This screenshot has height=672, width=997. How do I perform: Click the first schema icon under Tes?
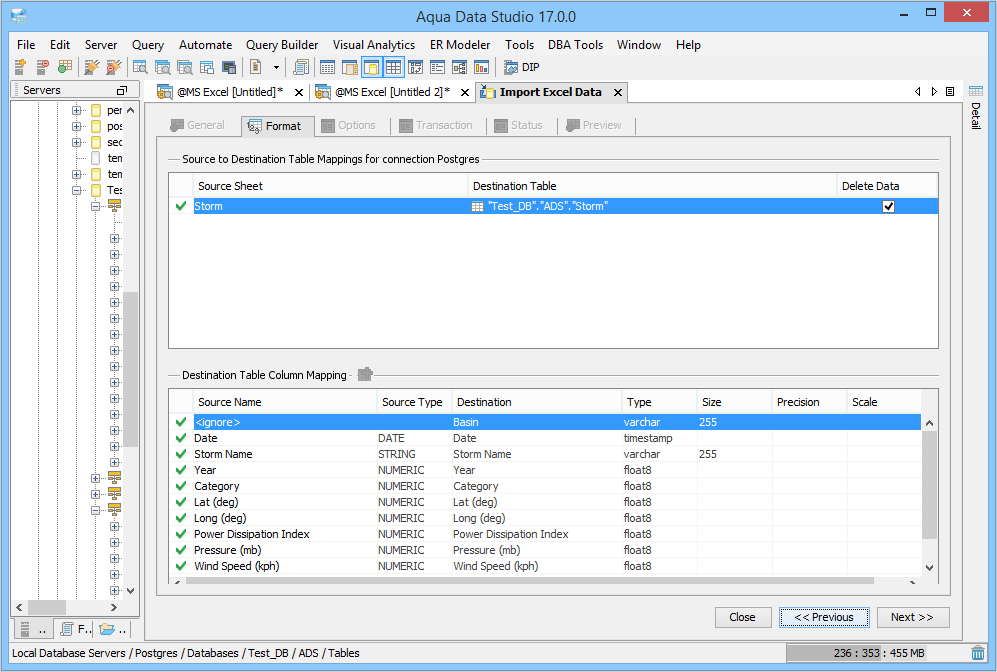click(114, 205)
